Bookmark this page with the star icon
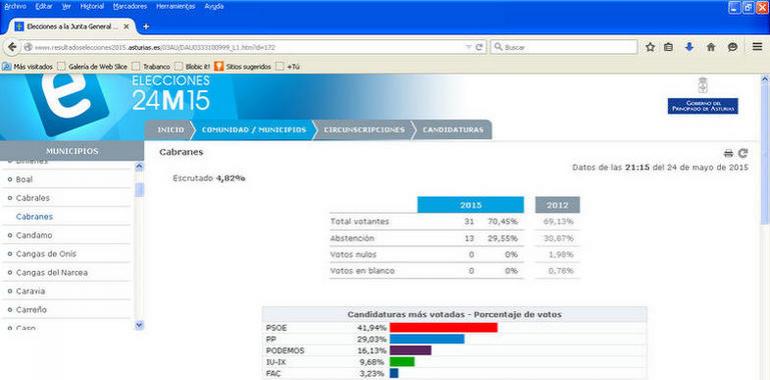 (650, 47)
